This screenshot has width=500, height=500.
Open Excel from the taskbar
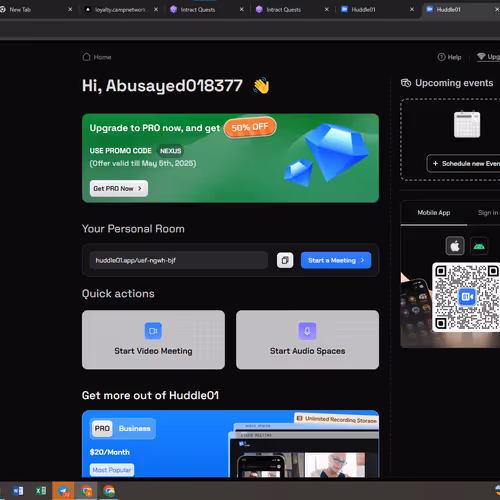[41, 491]
